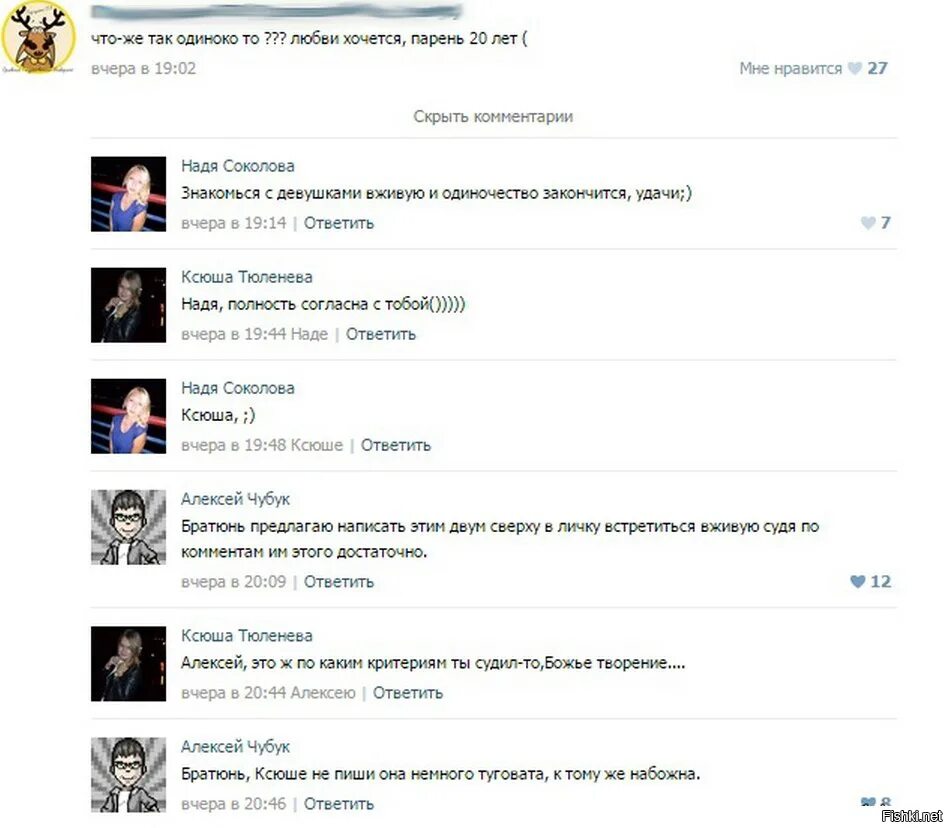Reply to Ksyusha's 20:44 comment
948x828 pixels.
(x=407, y=693)
